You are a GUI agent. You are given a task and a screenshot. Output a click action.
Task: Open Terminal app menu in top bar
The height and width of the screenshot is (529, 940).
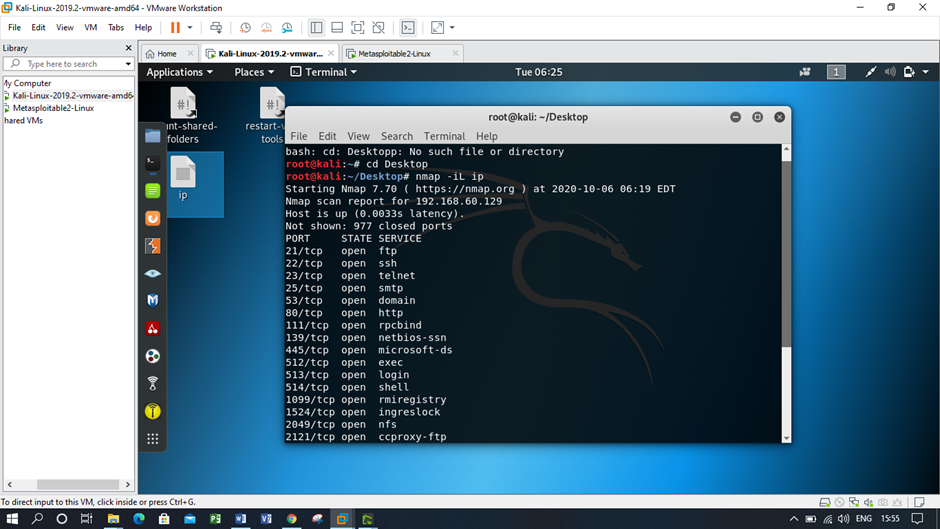[324, 72]
